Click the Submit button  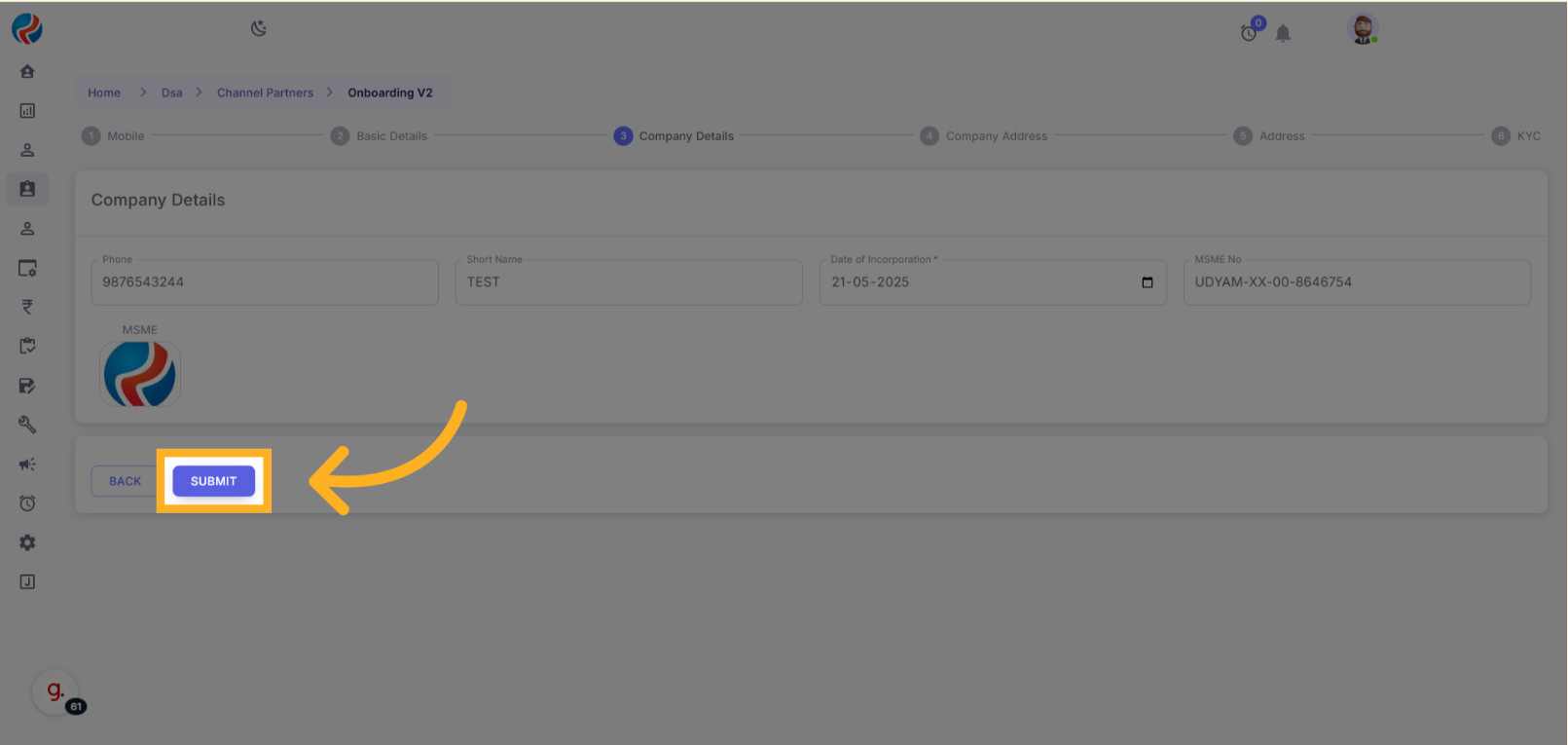coord(213,481)
